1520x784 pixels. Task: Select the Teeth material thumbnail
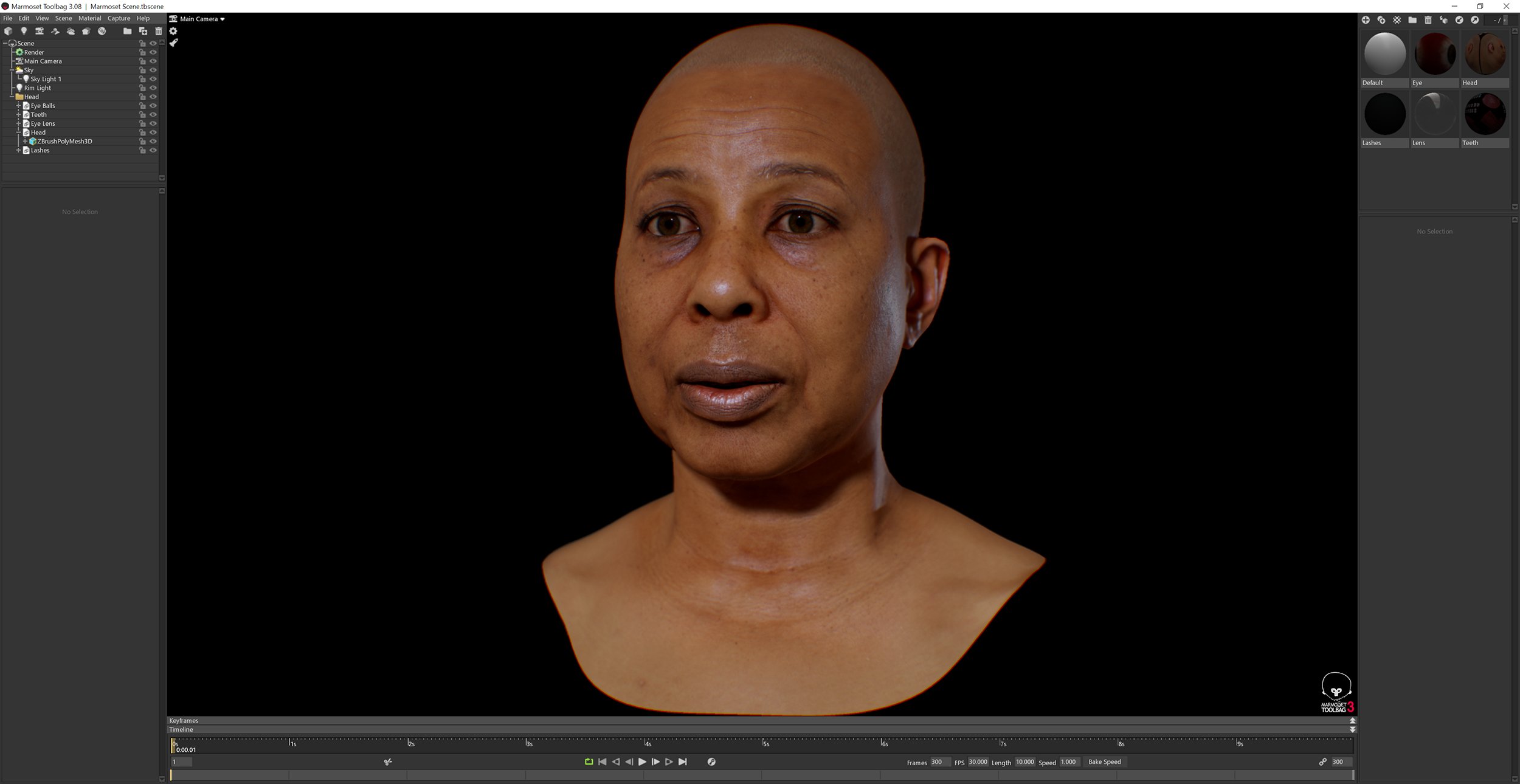(1485, 114)
